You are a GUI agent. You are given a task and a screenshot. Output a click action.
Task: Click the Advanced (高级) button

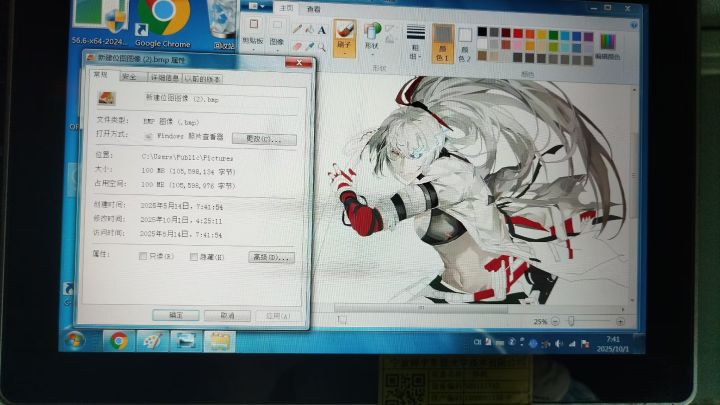tap(271, 258)
